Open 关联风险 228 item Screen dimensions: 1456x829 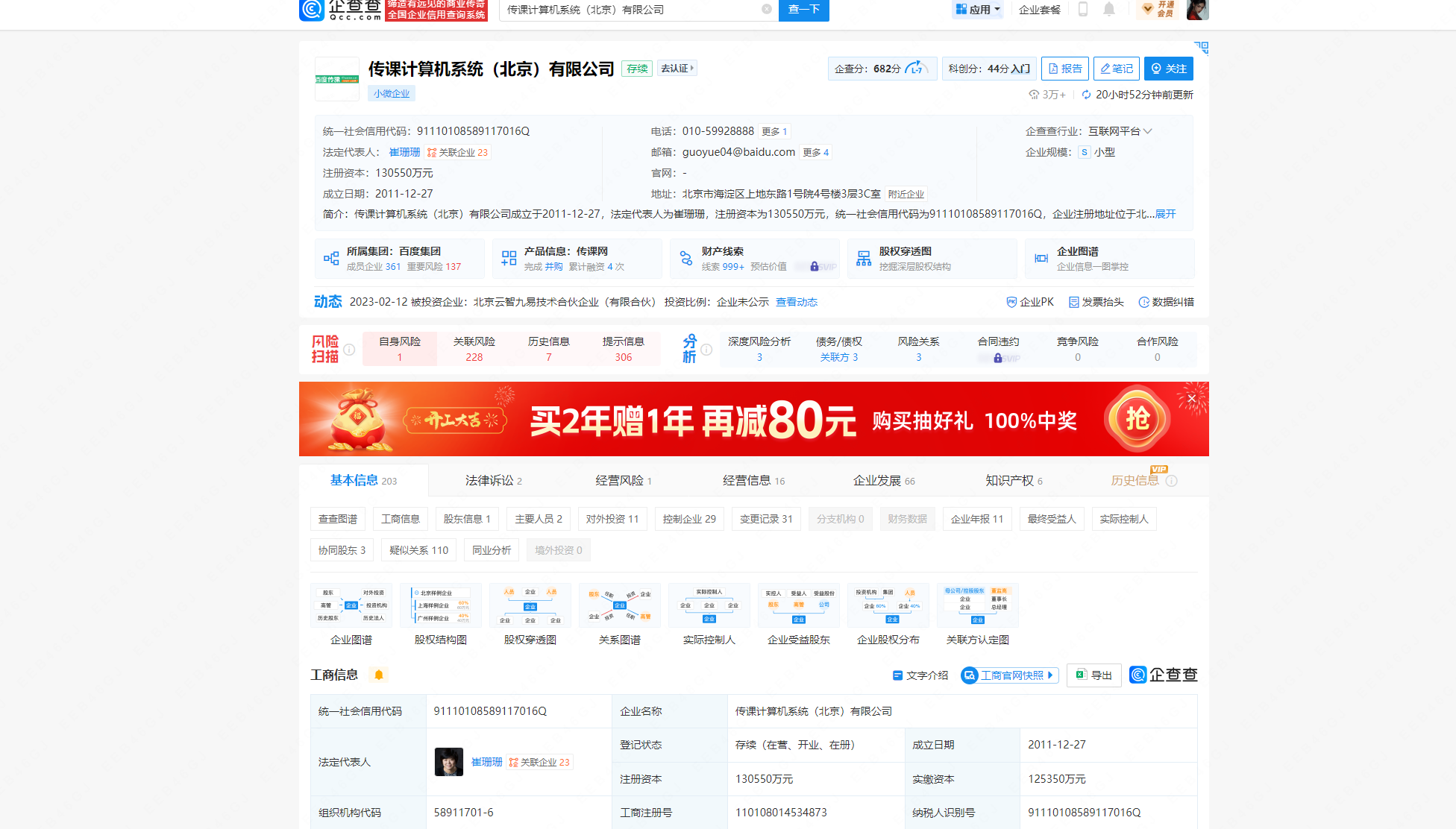point(474,349)
